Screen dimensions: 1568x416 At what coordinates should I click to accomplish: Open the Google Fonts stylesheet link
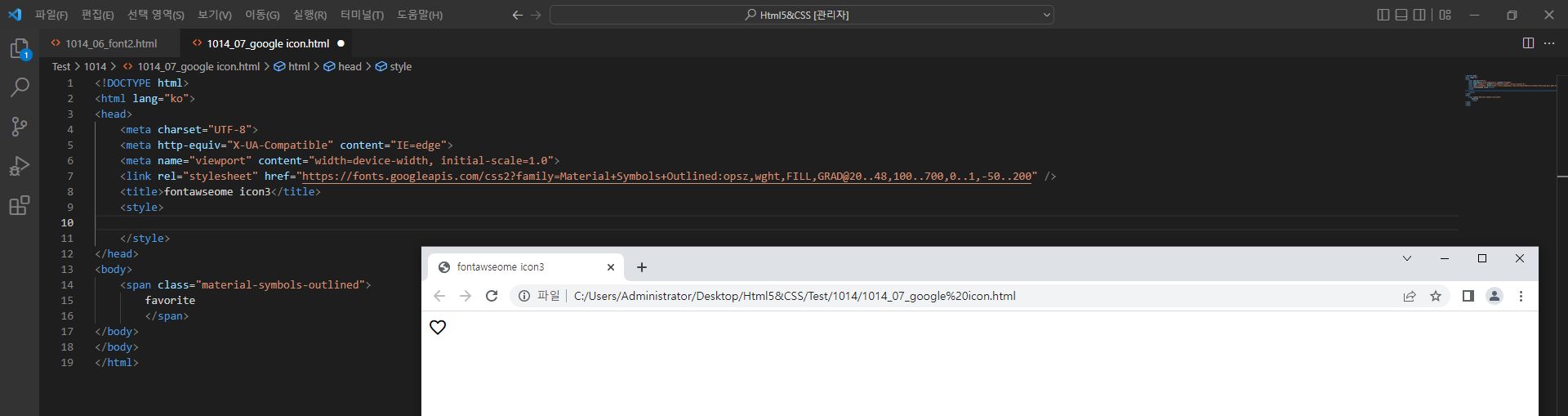click(666, 176)
